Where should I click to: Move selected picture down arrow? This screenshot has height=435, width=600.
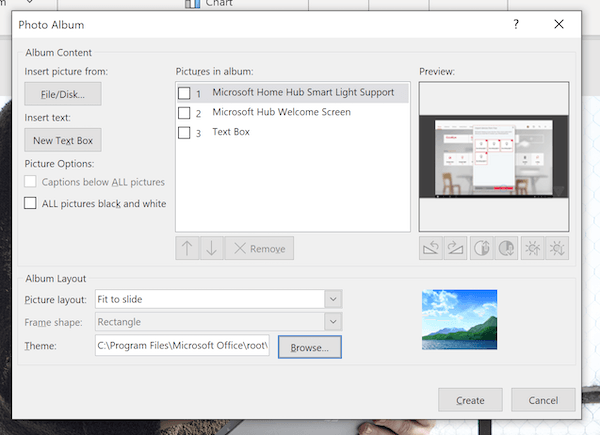click(212, 248)
